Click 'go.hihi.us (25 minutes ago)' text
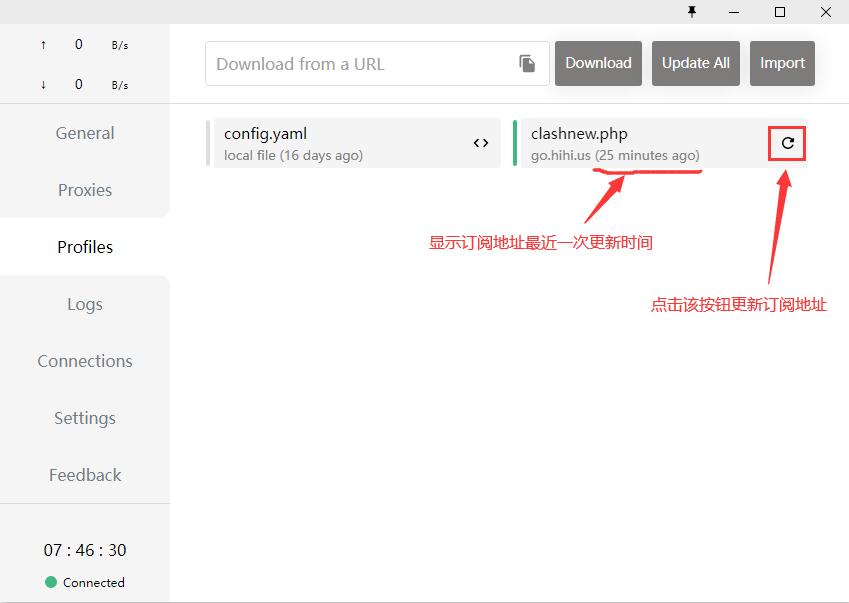849x603 pixels. (615, 155)
